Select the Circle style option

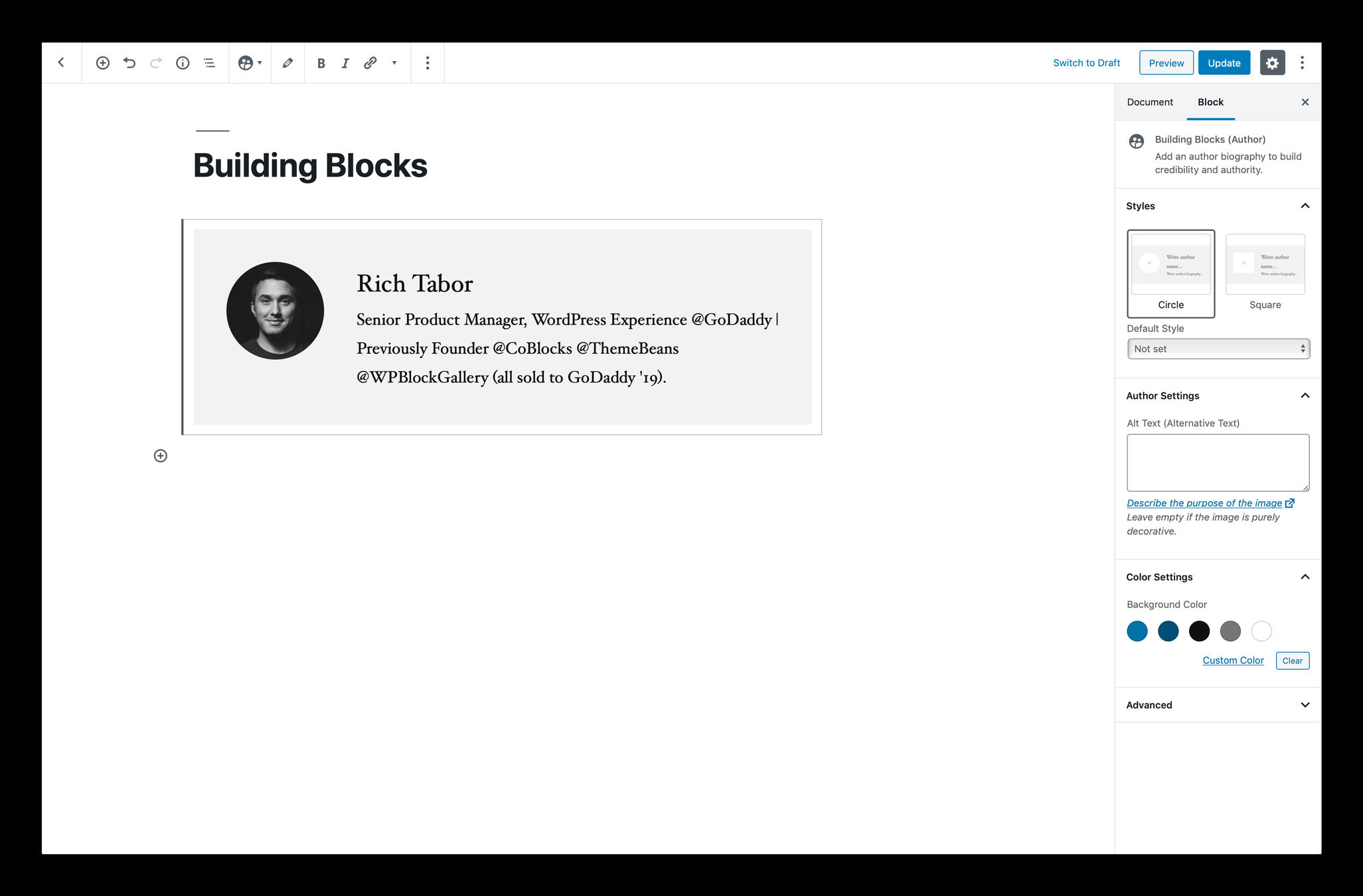[1170, 273]
